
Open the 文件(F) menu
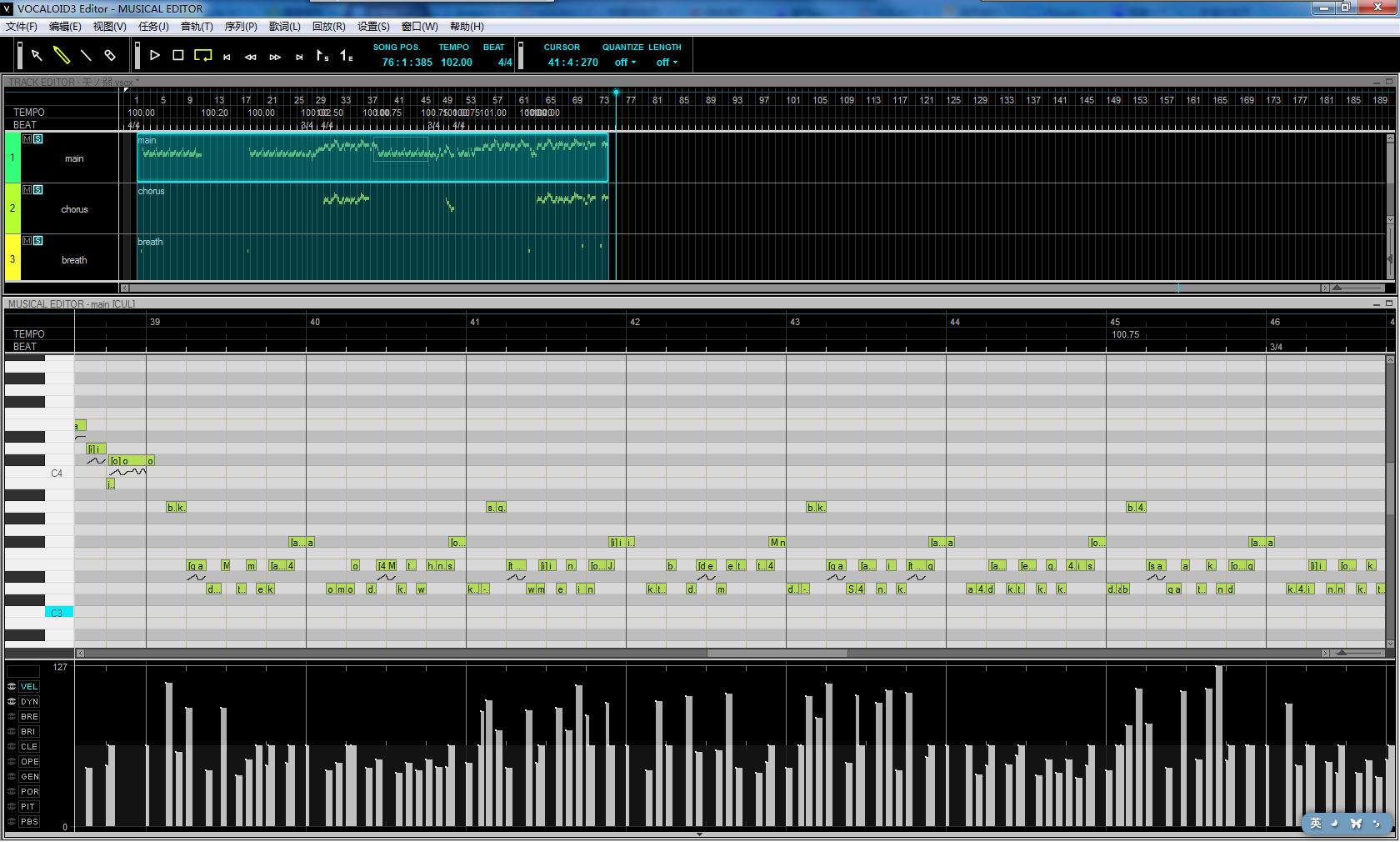pyautogui.click(x=22, y=27)
